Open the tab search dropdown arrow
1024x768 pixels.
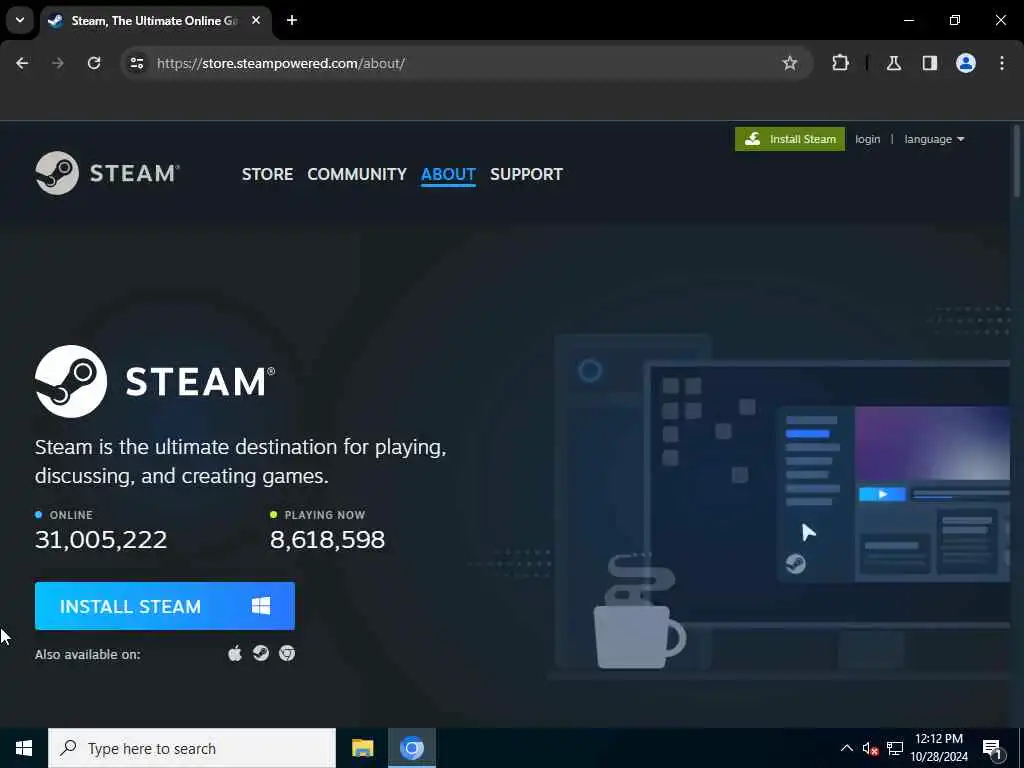tap(20, 20)
